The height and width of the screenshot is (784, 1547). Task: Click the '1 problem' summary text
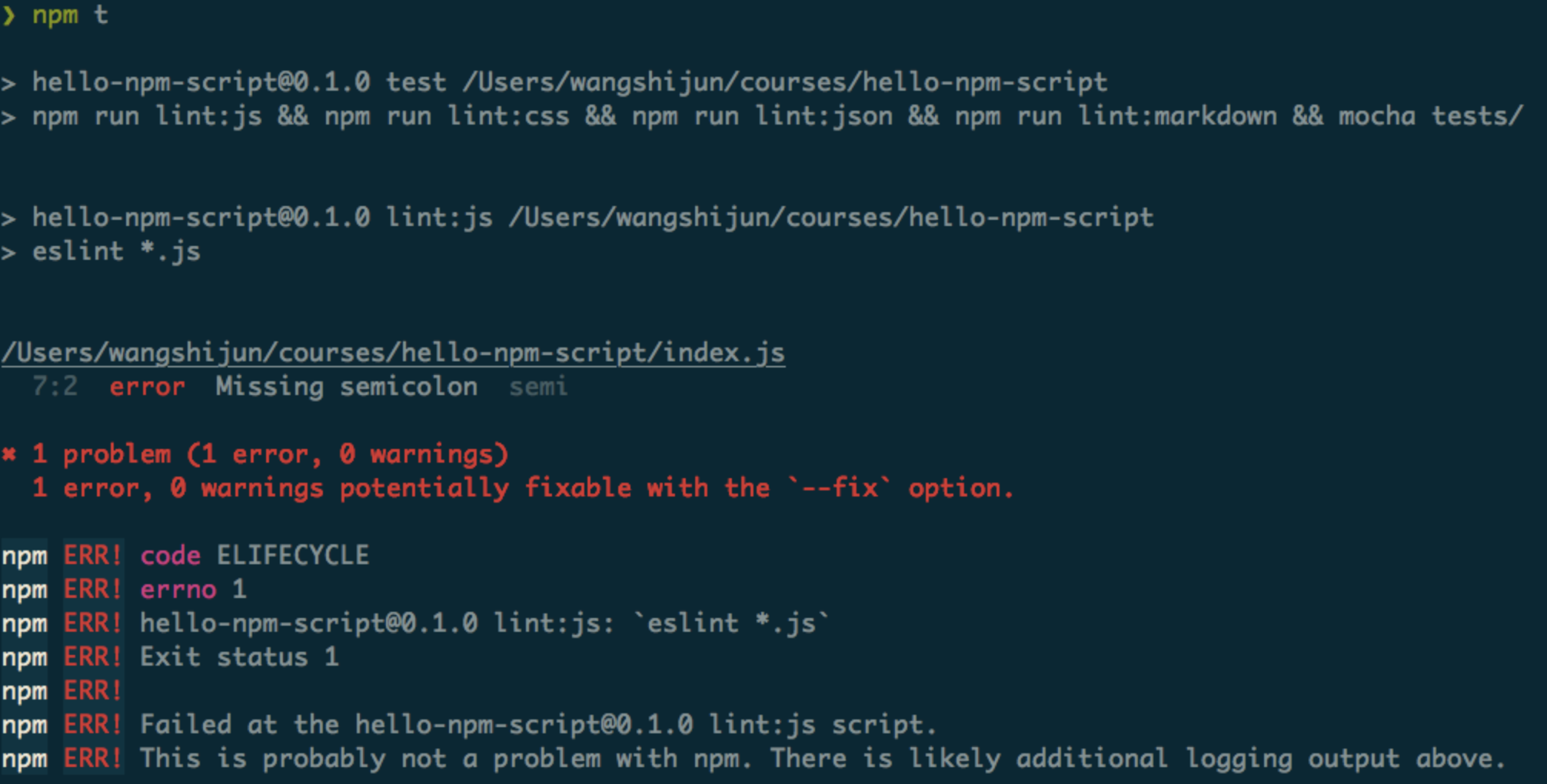(101, 454)
